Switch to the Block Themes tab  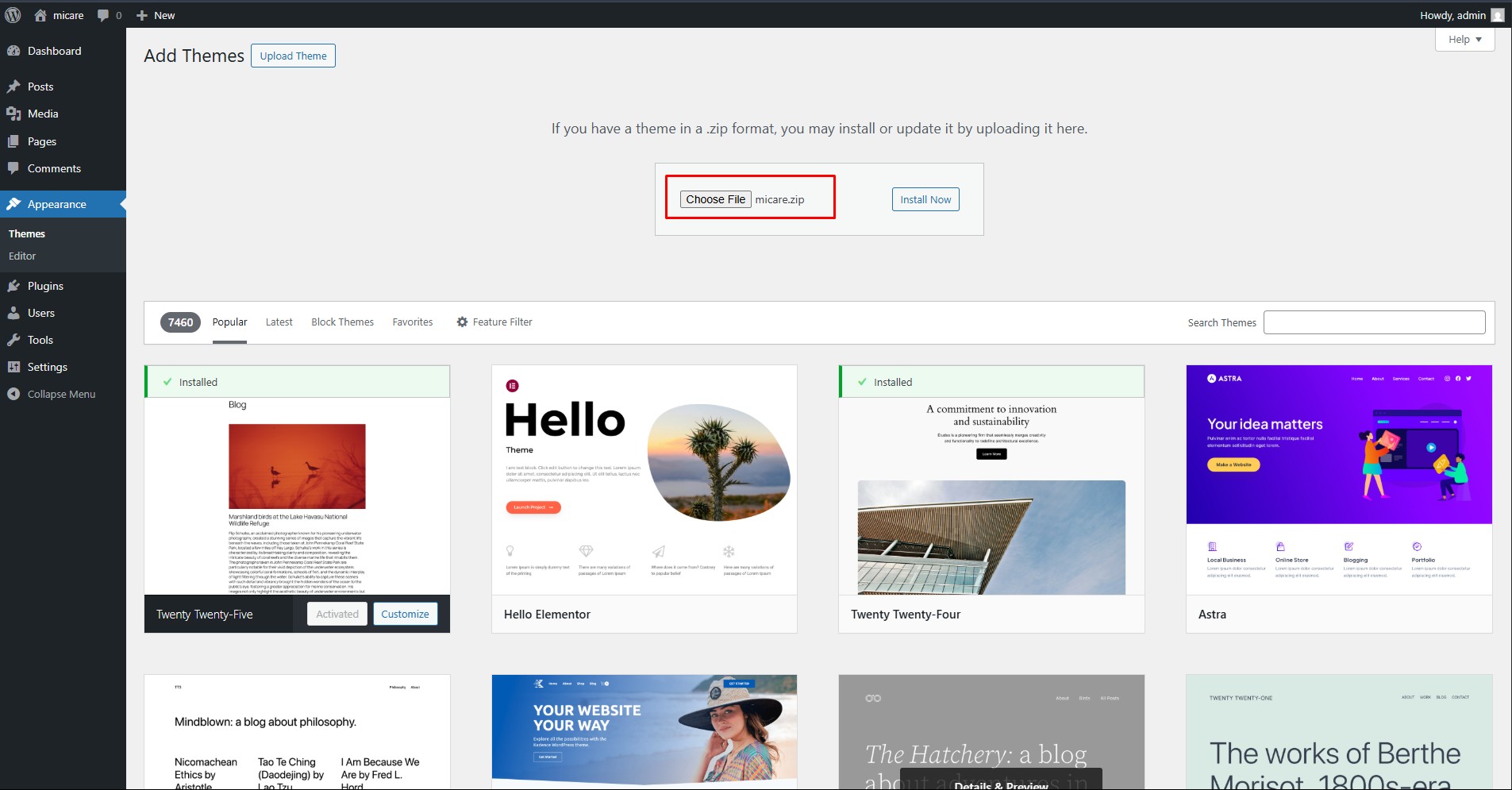click(x=342, y=322)
